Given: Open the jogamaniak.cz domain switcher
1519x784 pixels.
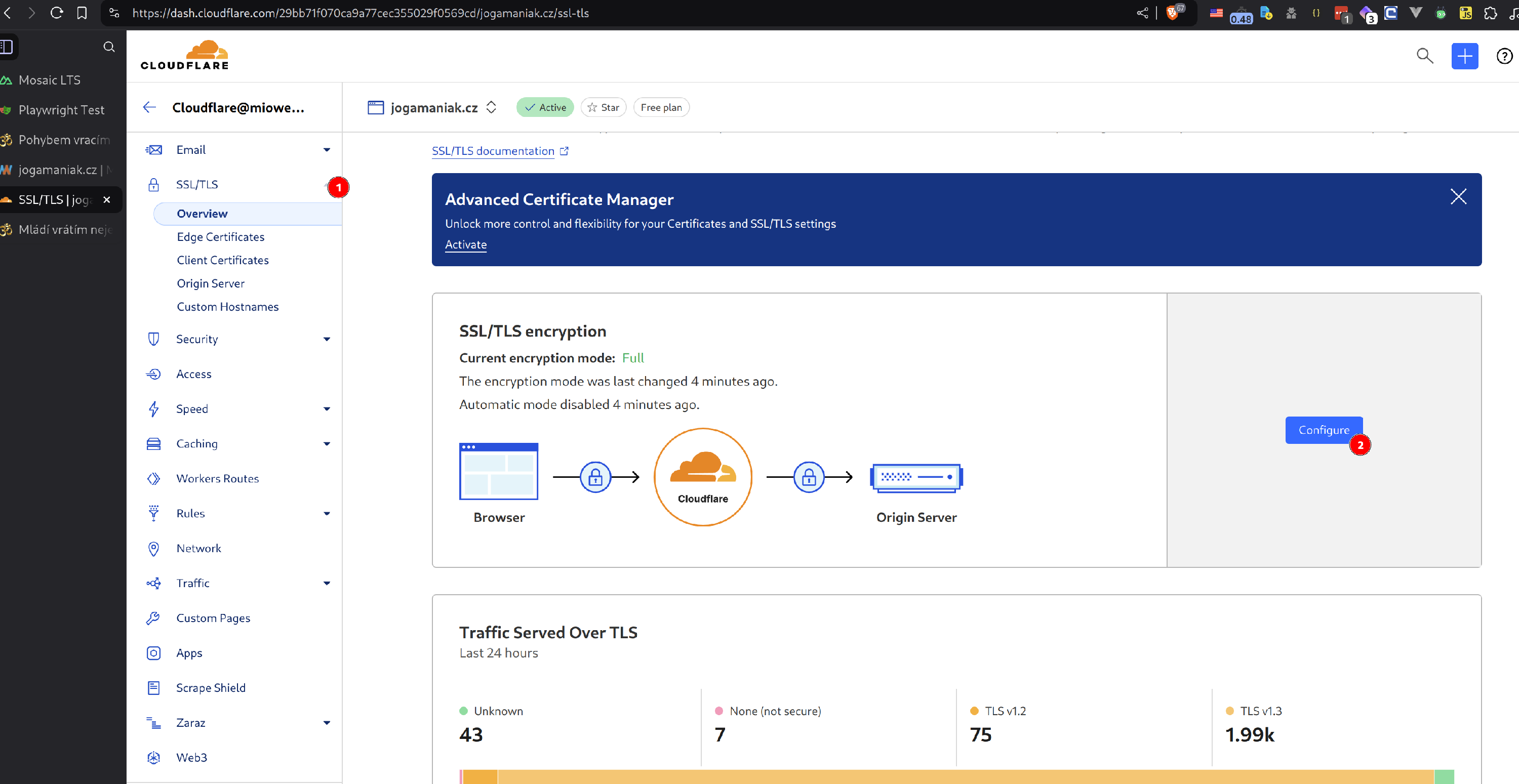Looking at the screenshot, I should [x=491, y=107].
